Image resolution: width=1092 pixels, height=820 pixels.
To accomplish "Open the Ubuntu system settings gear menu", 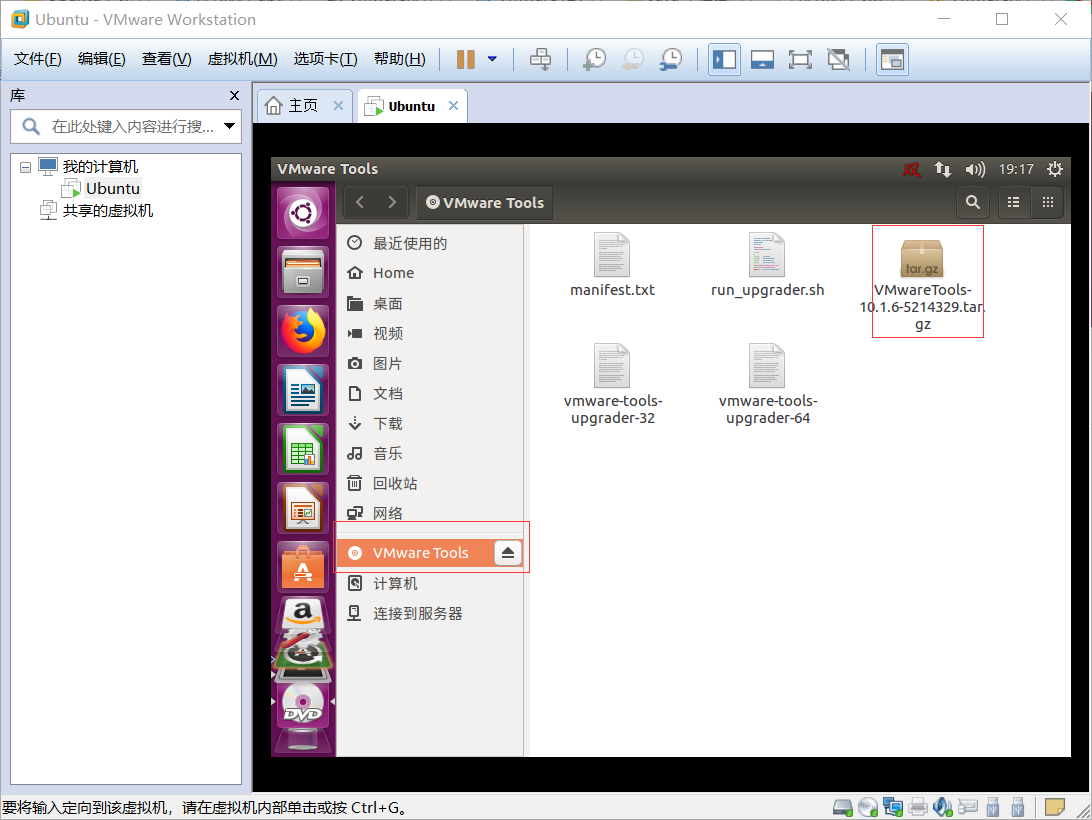I will (x=1054, y=169).
